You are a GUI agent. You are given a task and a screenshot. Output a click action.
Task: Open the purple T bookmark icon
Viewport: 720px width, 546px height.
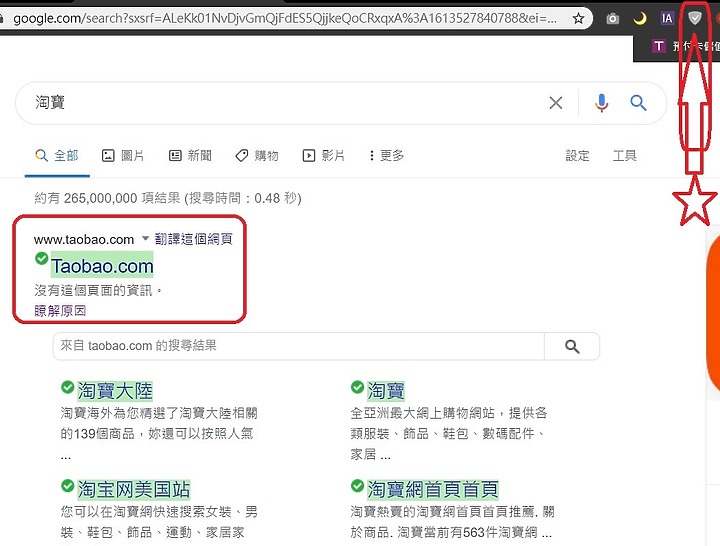click(659, 45)
